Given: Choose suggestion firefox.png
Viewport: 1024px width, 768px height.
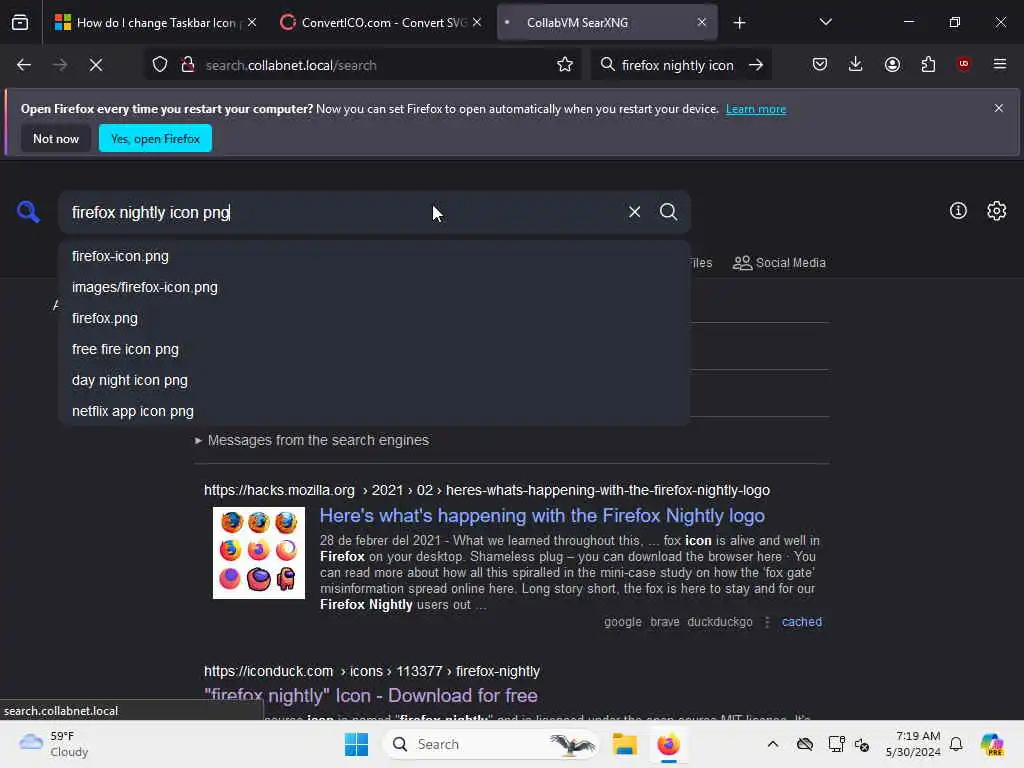Looking at the screenshot, I should click(x=374, y=318).
